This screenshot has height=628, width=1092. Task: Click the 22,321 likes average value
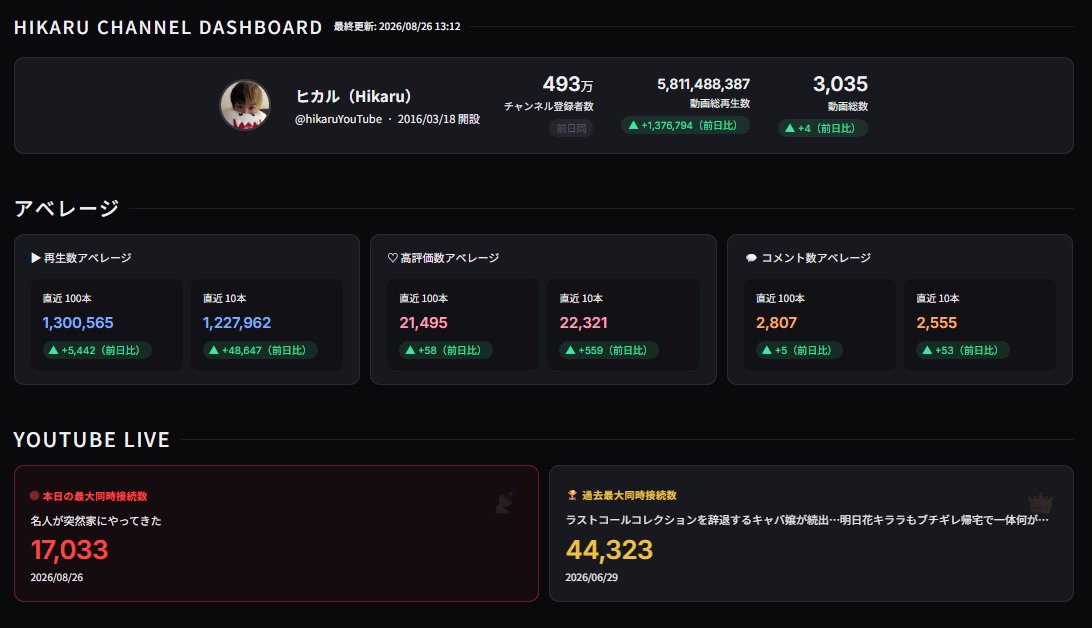pyautogui.click(x=584, y=323)
